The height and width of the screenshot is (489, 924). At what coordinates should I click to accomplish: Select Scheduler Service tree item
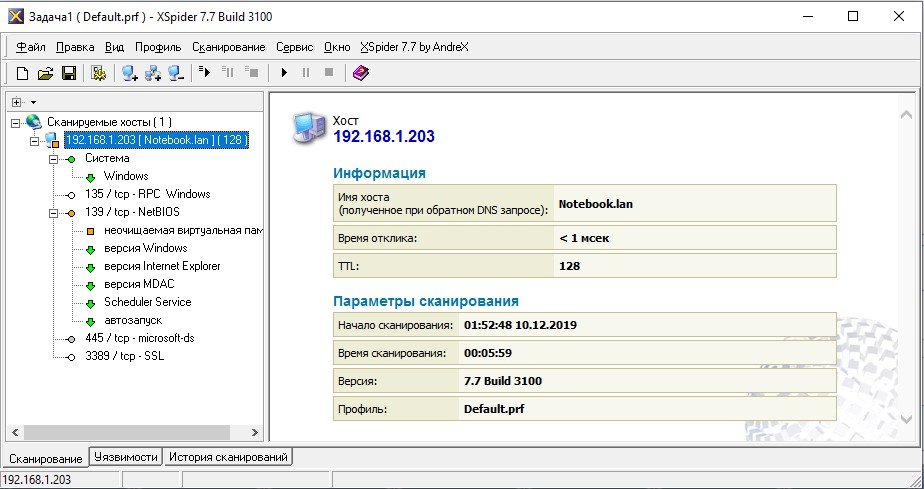[147, 302]
